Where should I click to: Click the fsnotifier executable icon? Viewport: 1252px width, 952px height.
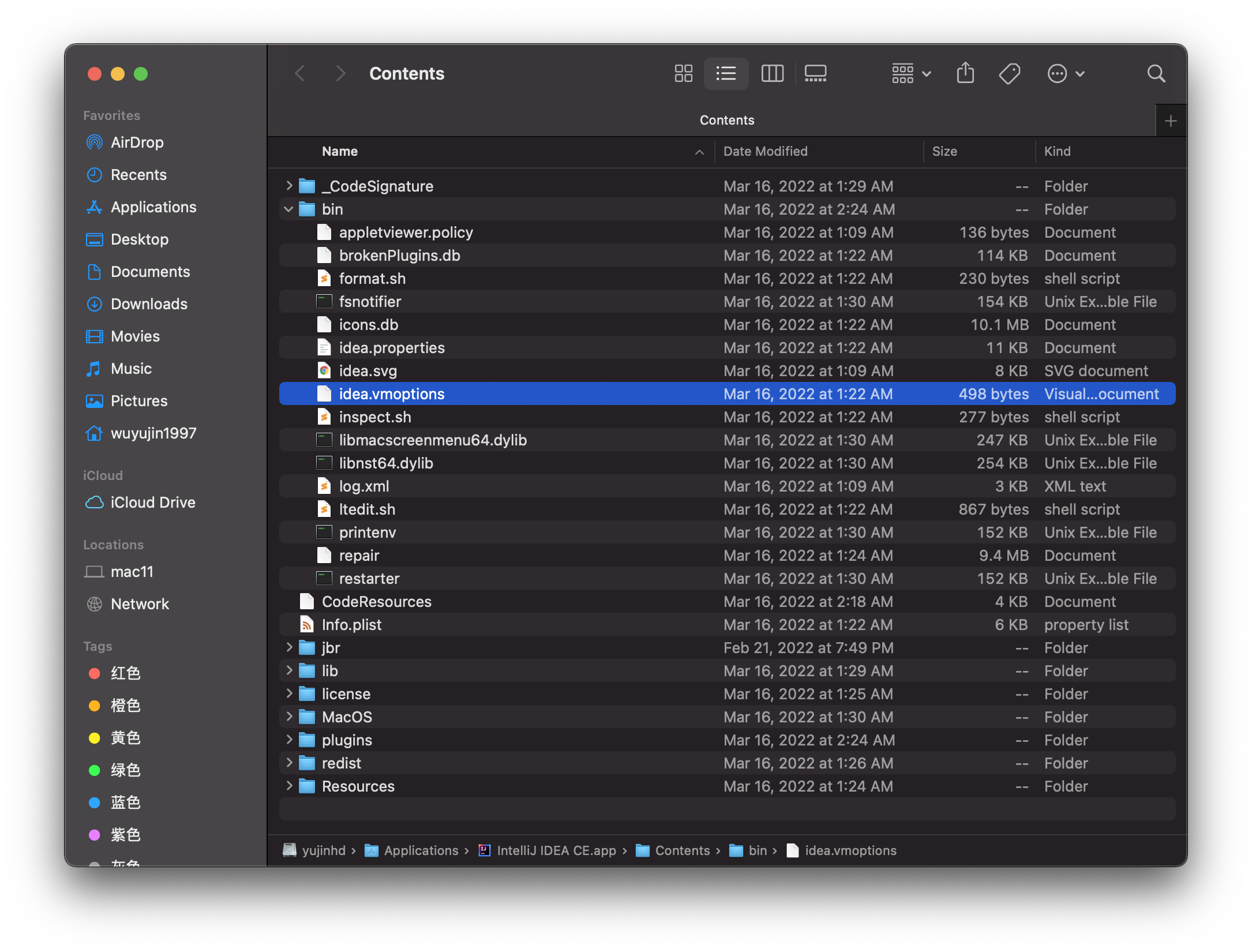click(x=324, y=301)
